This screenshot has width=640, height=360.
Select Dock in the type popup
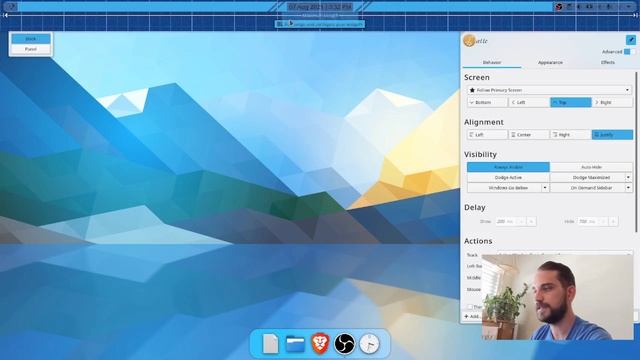(31, 39)
